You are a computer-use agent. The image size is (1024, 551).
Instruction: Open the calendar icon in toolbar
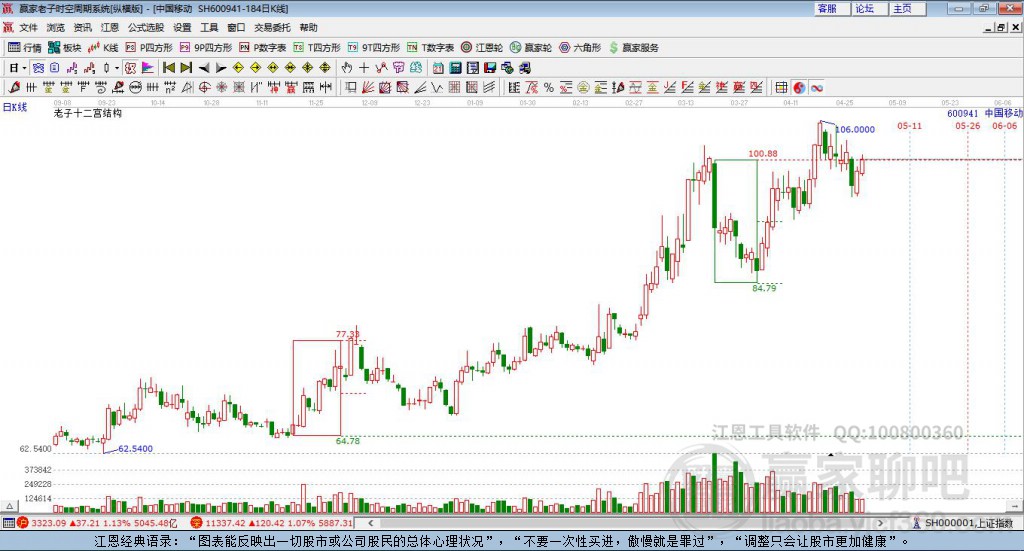(x=438, y=68)
